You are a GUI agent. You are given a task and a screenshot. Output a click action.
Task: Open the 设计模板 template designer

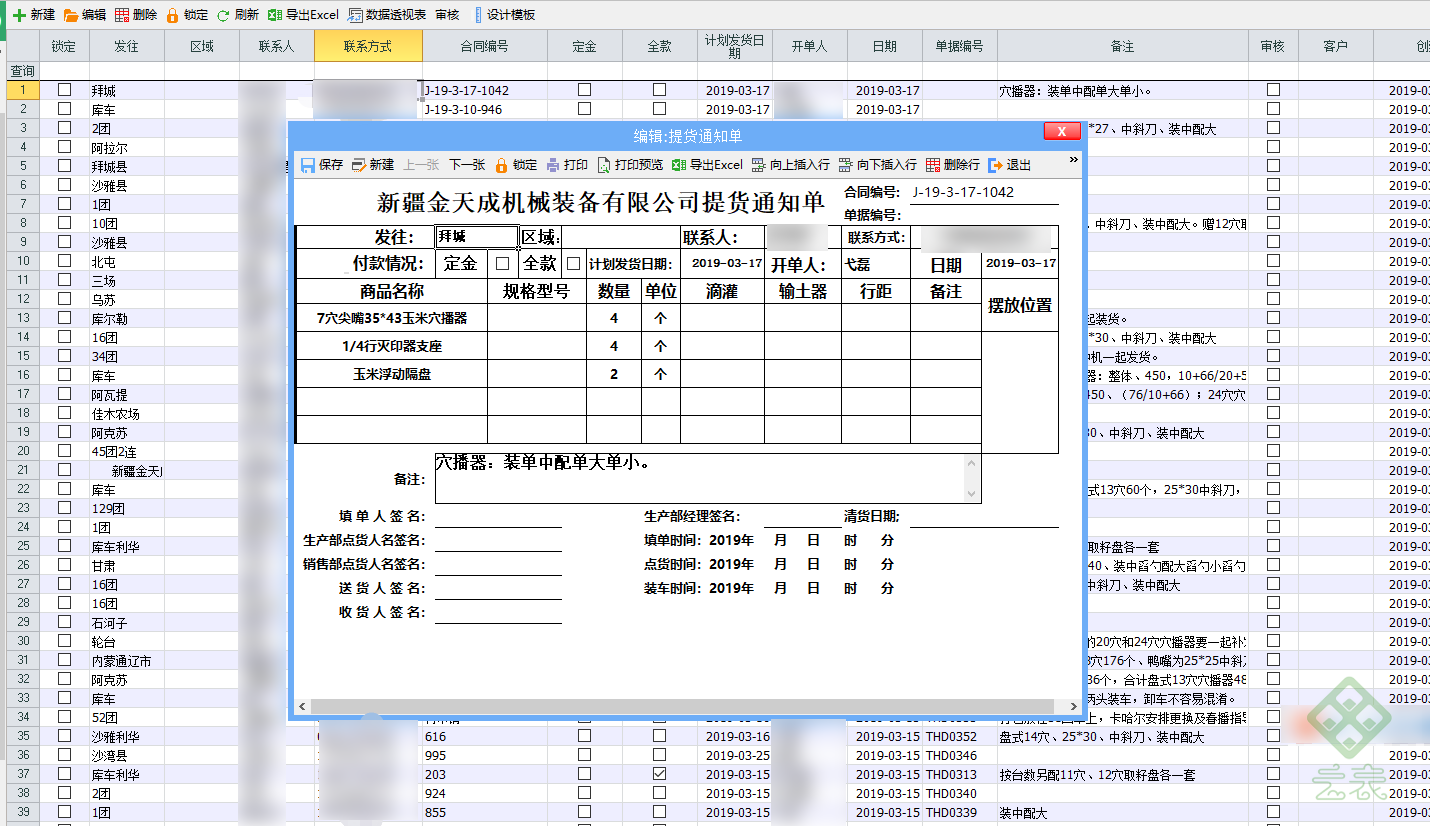(505, 15)
